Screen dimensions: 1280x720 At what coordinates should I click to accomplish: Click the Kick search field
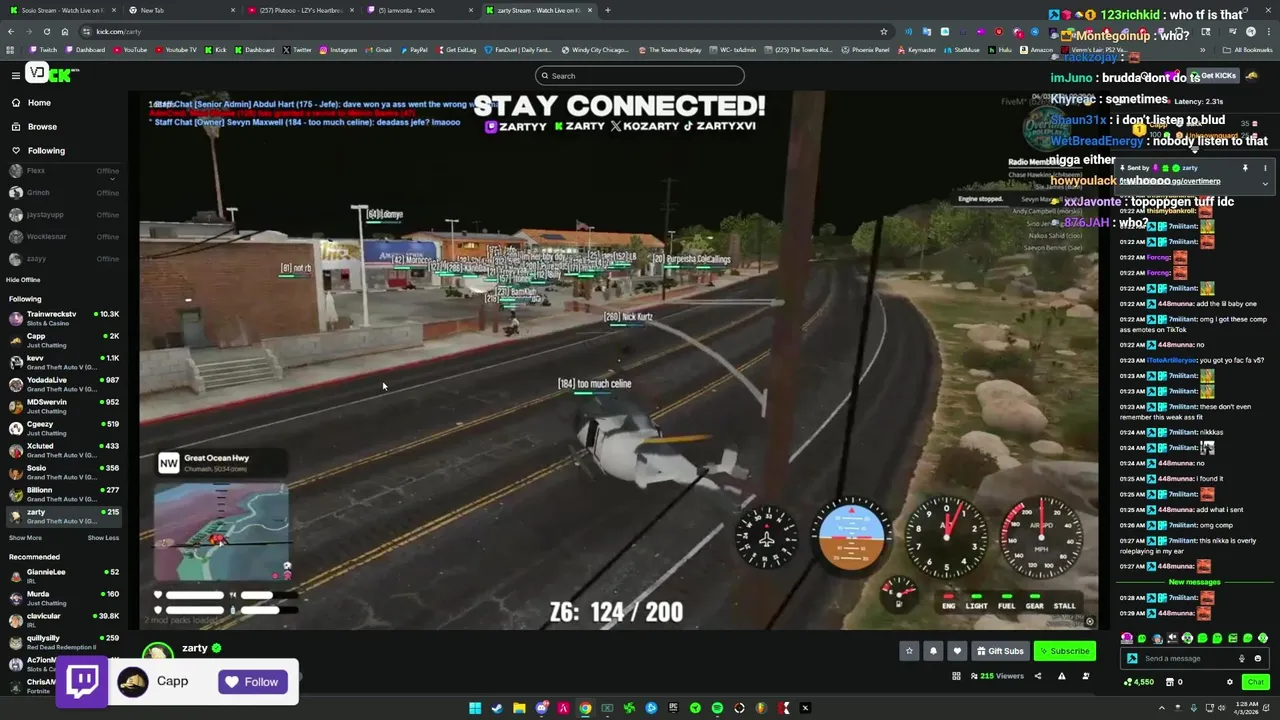click(x=640, y=76)
